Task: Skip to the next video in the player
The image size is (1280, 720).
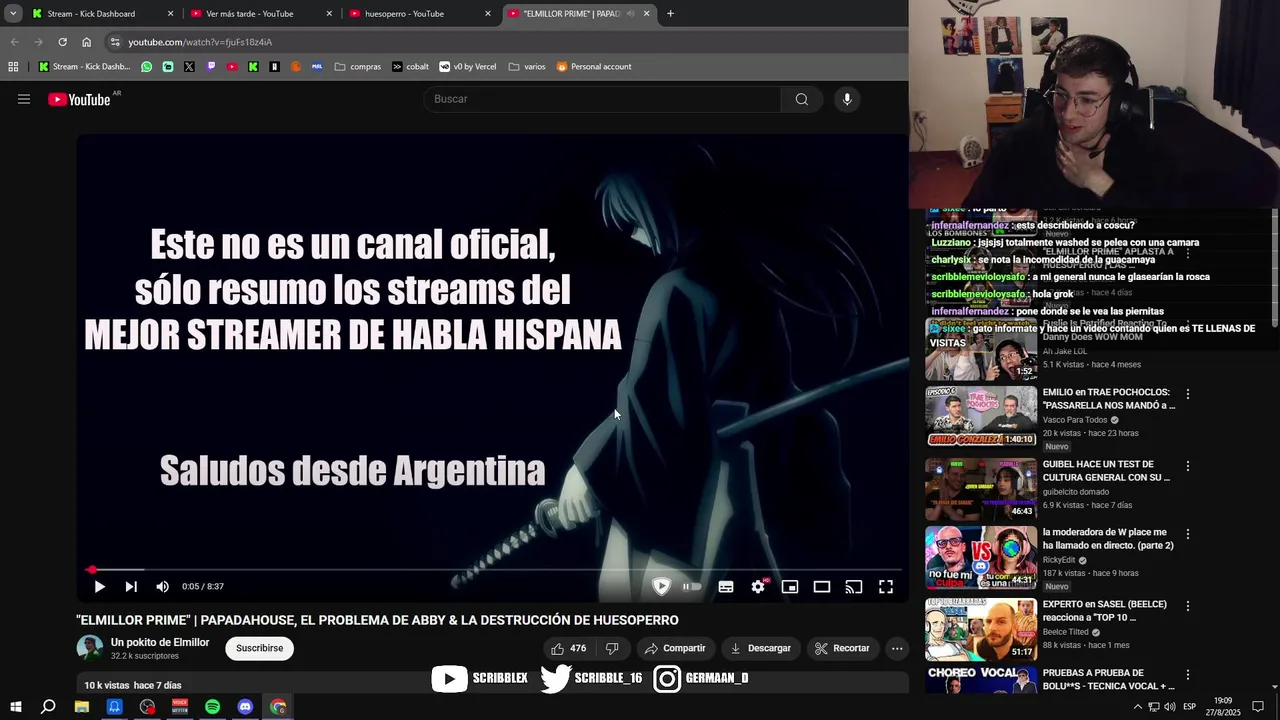Action: [x=131, y=587]
